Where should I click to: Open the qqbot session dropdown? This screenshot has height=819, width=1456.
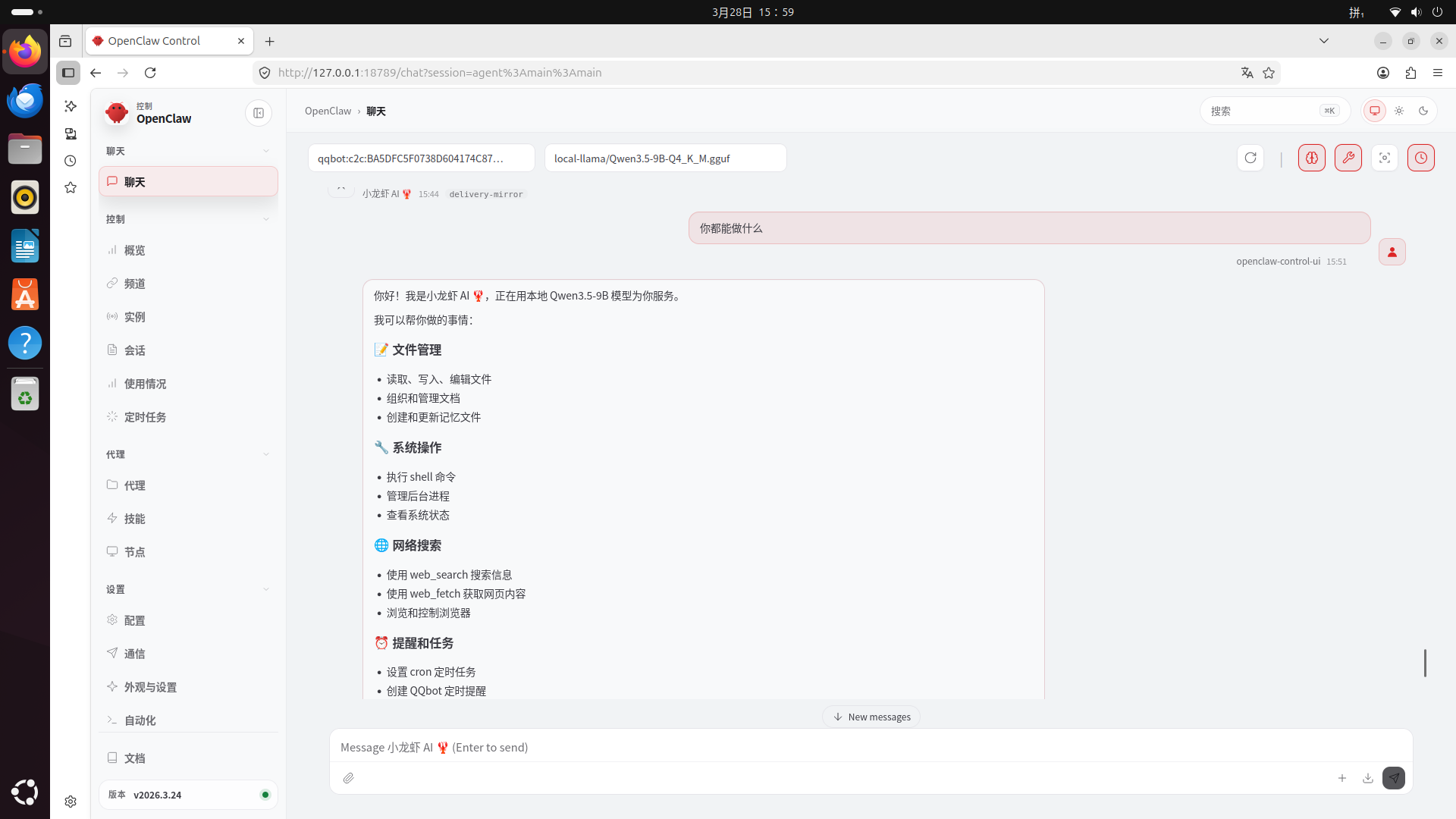(x=421, y=158)
